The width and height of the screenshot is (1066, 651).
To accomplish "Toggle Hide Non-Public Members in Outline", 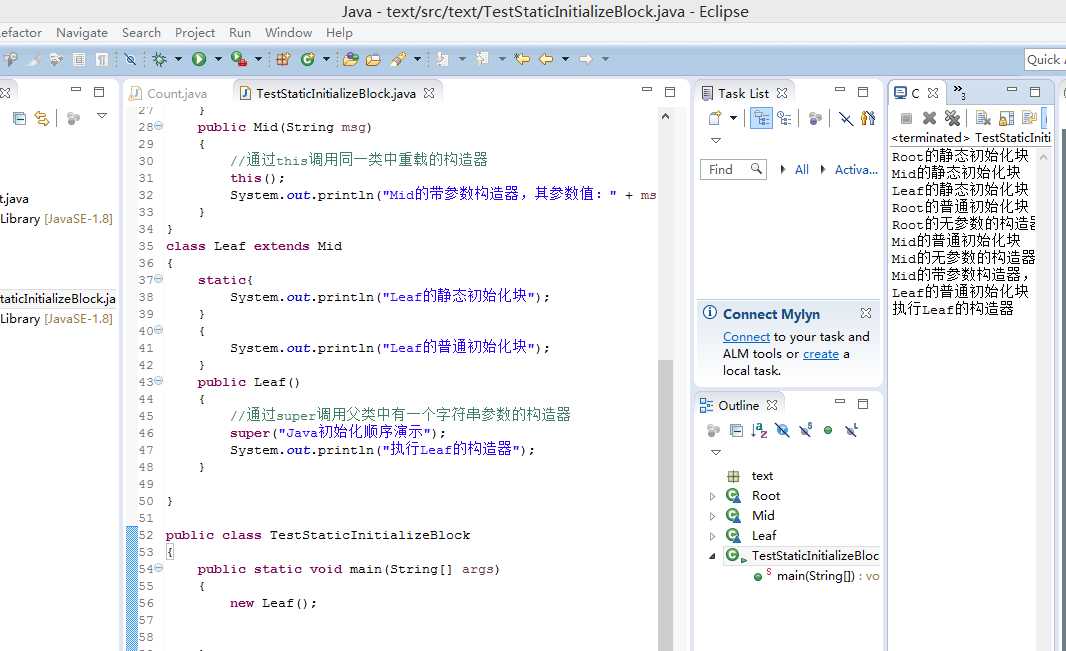I will (x=828, y=430).
